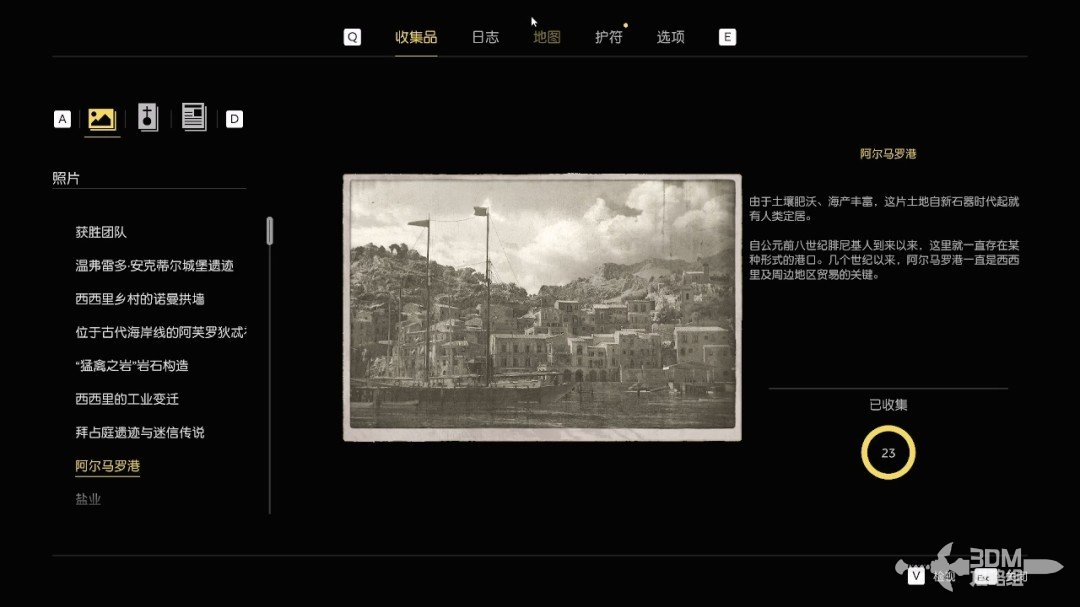Click the collected count circle showing 23

[x=888, y=453]
